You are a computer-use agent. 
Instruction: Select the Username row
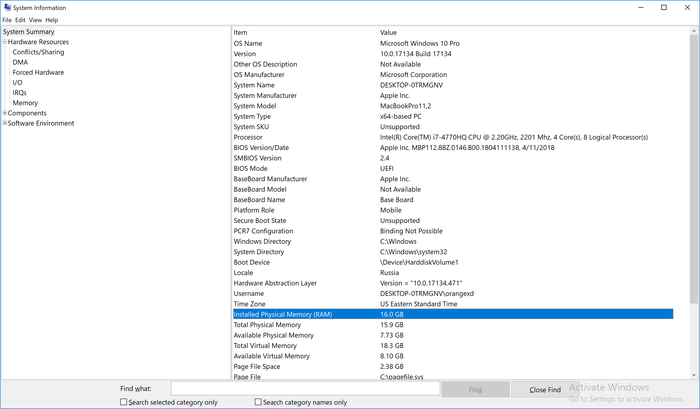[453, 293]
